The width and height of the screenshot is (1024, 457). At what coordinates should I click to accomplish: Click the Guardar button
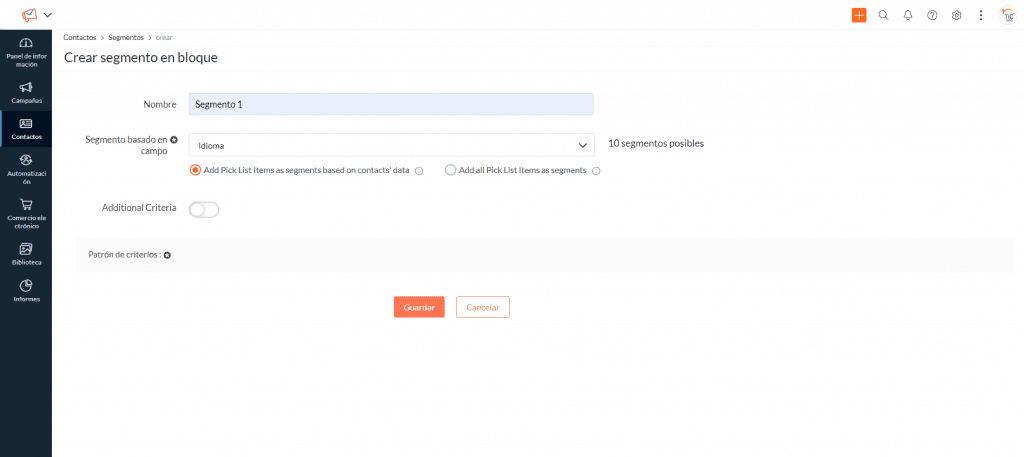point(419,307)
